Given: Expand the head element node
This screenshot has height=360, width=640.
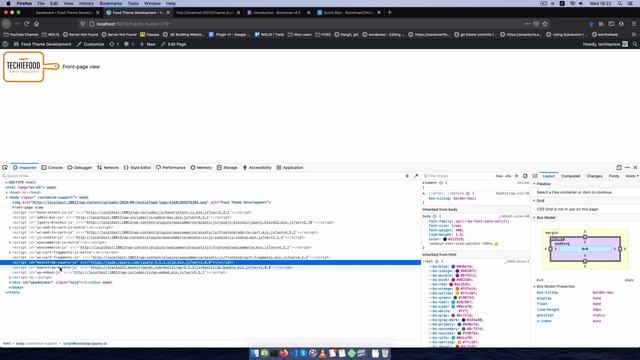Looking at the screenshot, I should [x=7, y=192].
